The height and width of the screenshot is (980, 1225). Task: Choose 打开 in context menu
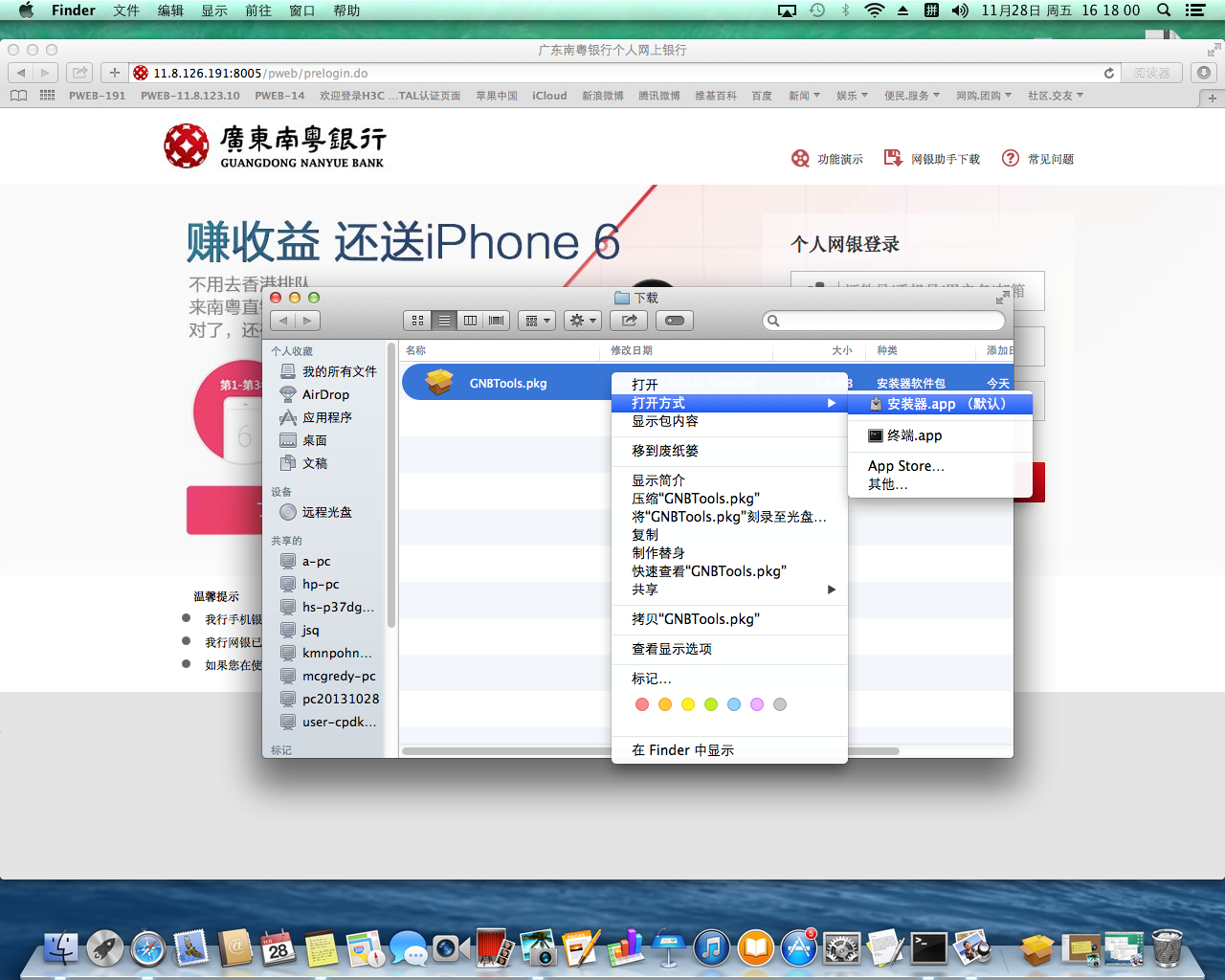[x=729, y=385]
